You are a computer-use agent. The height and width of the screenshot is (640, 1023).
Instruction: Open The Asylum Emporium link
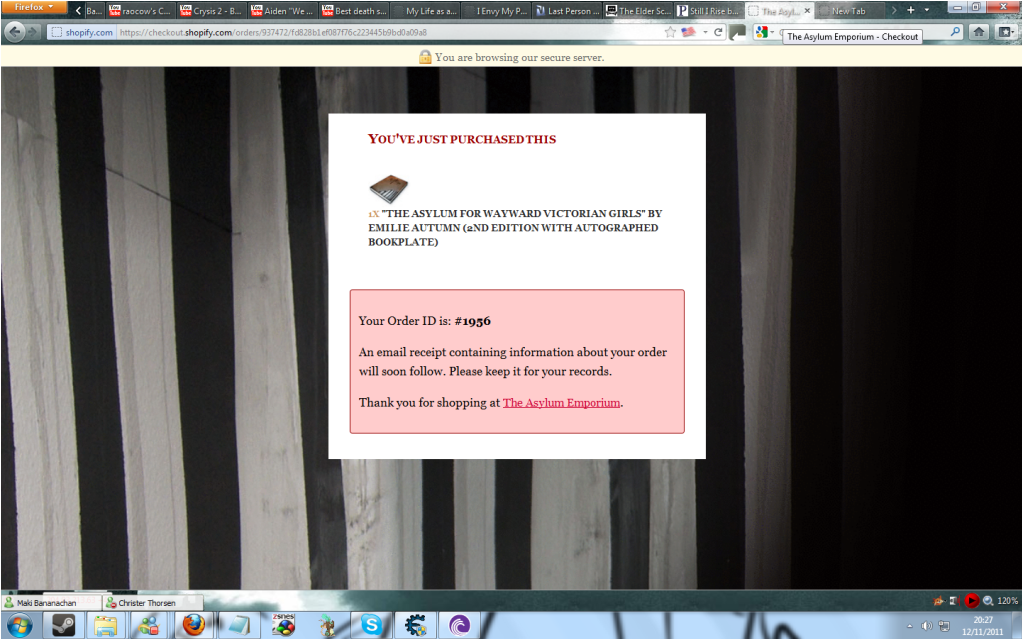[x=561, y=403]
